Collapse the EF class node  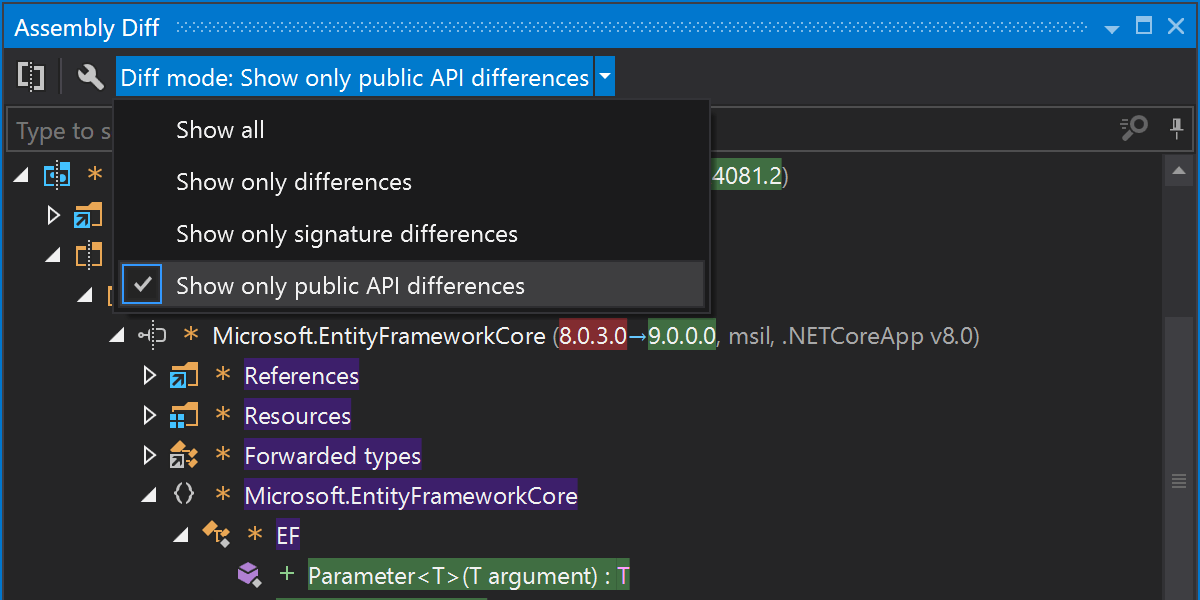[181, 535]
